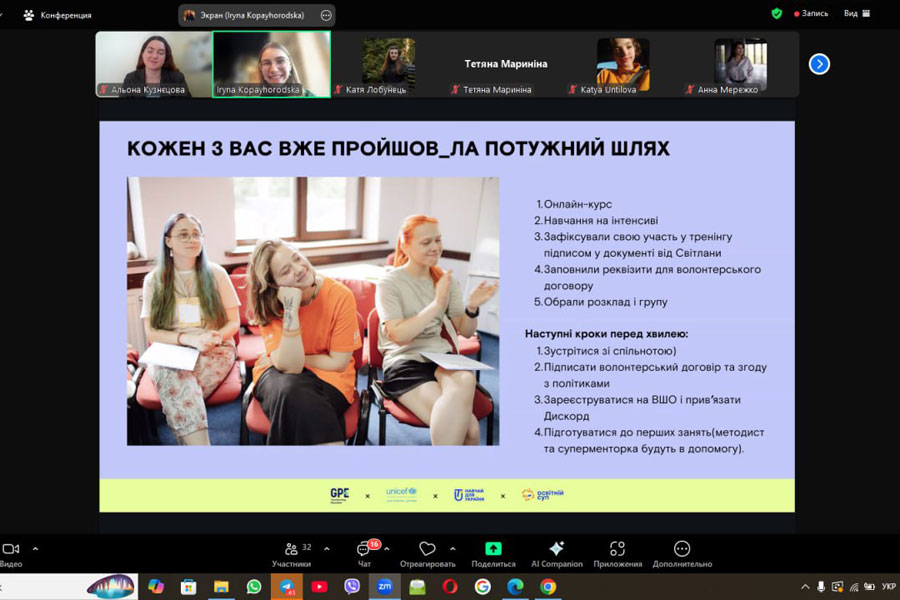Select Katya Untilova's video thumbnail
Screen dimensions: 900x600
[623, 63]
